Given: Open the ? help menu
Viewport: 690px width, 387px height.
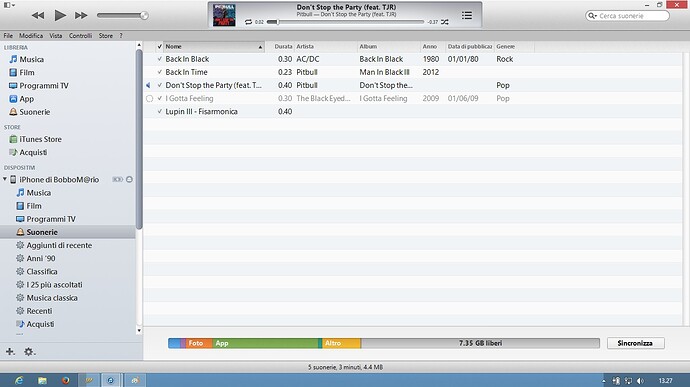Looking at the screenshot, I should click(121, 36).
